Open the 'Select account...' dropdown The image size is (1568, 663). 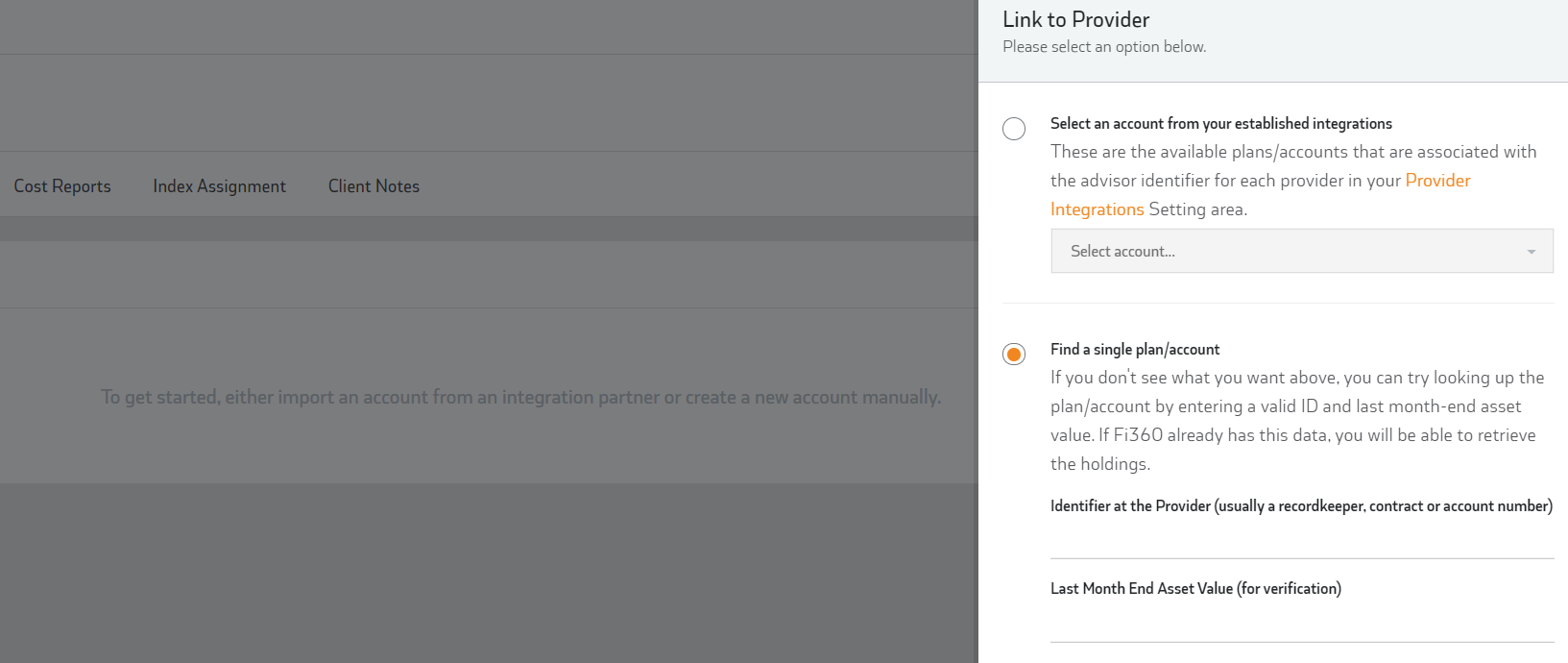[x=1287, y=252]
